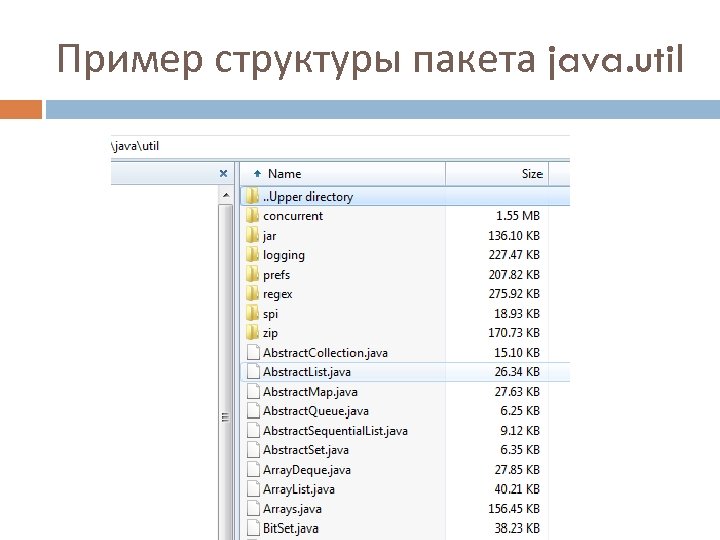Select AbstractSequentialList.java file name
The height and width of the screenshot is (540, 720).
[x=335, y=431]
